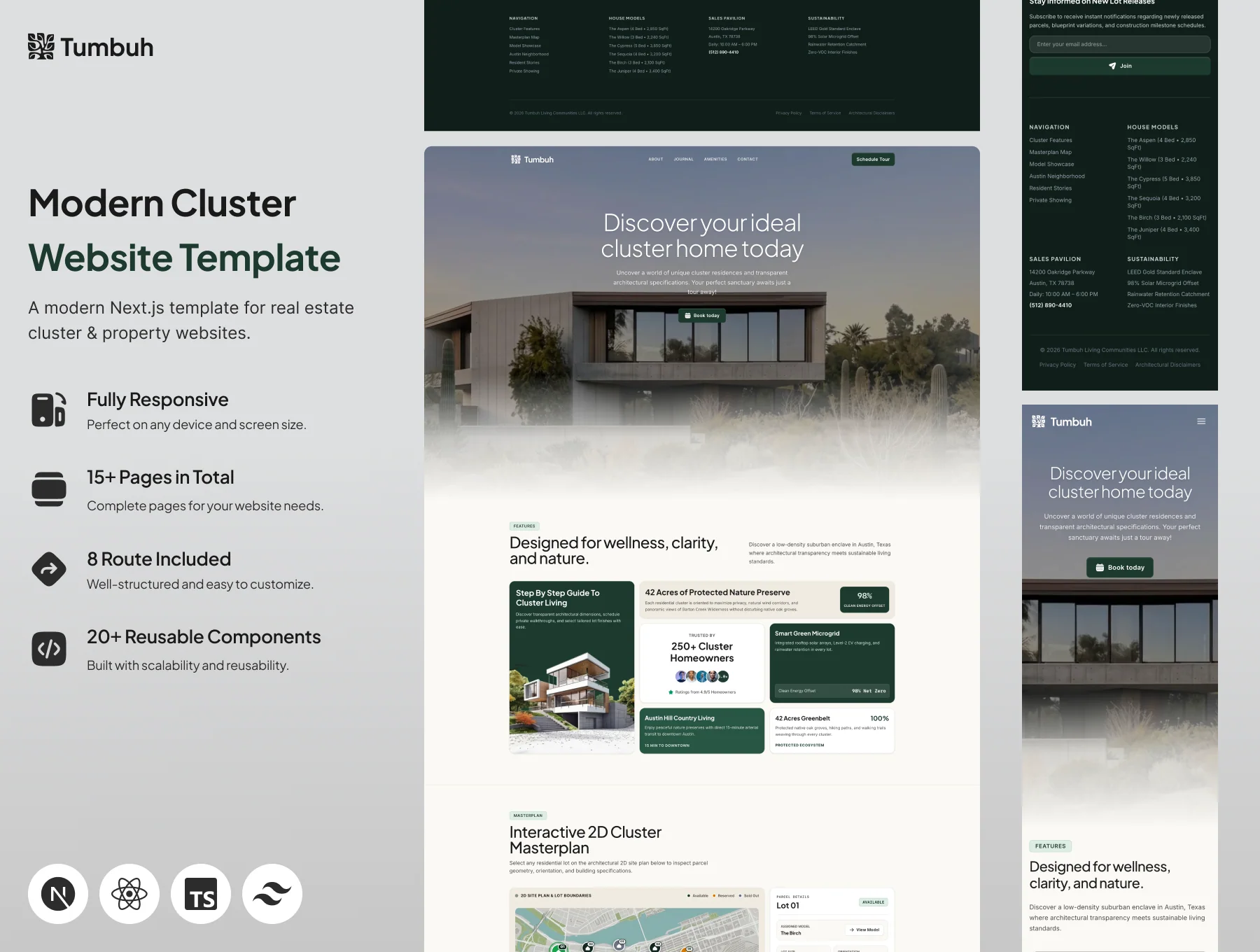Open Privacy Policy in the desktop footer
Screen dimensions: 1260x952
tap(788, 113)
